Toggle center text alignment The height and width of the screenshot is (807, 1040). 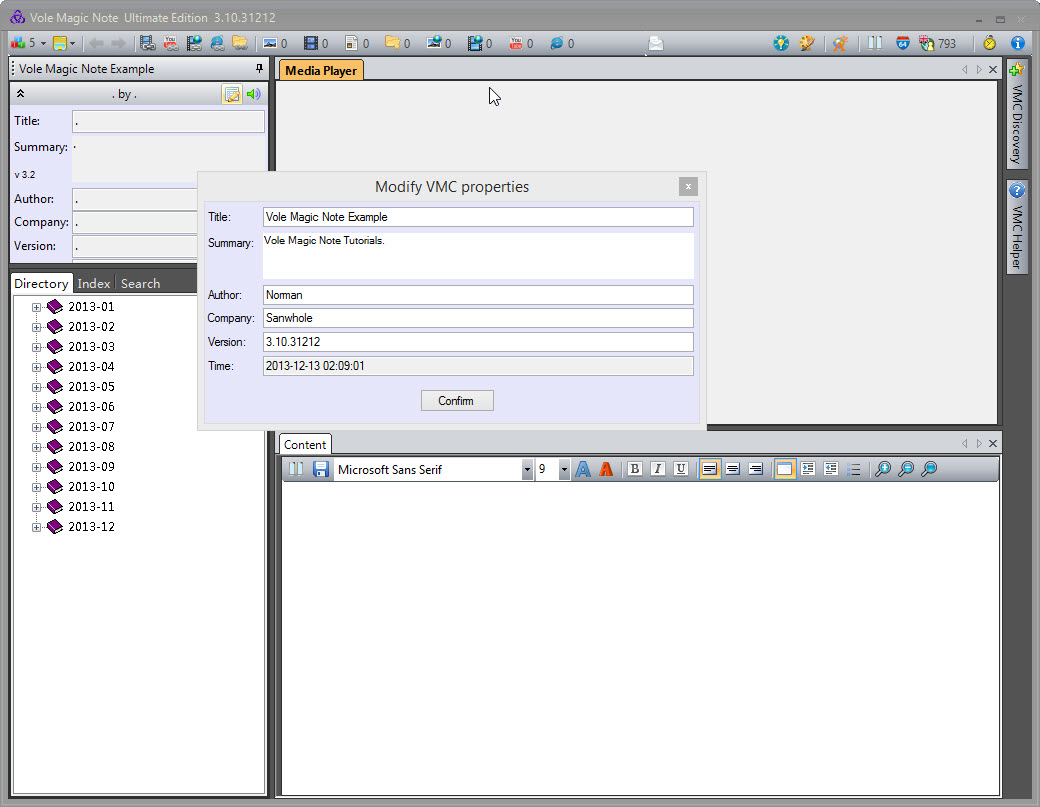tap(732, 469)
